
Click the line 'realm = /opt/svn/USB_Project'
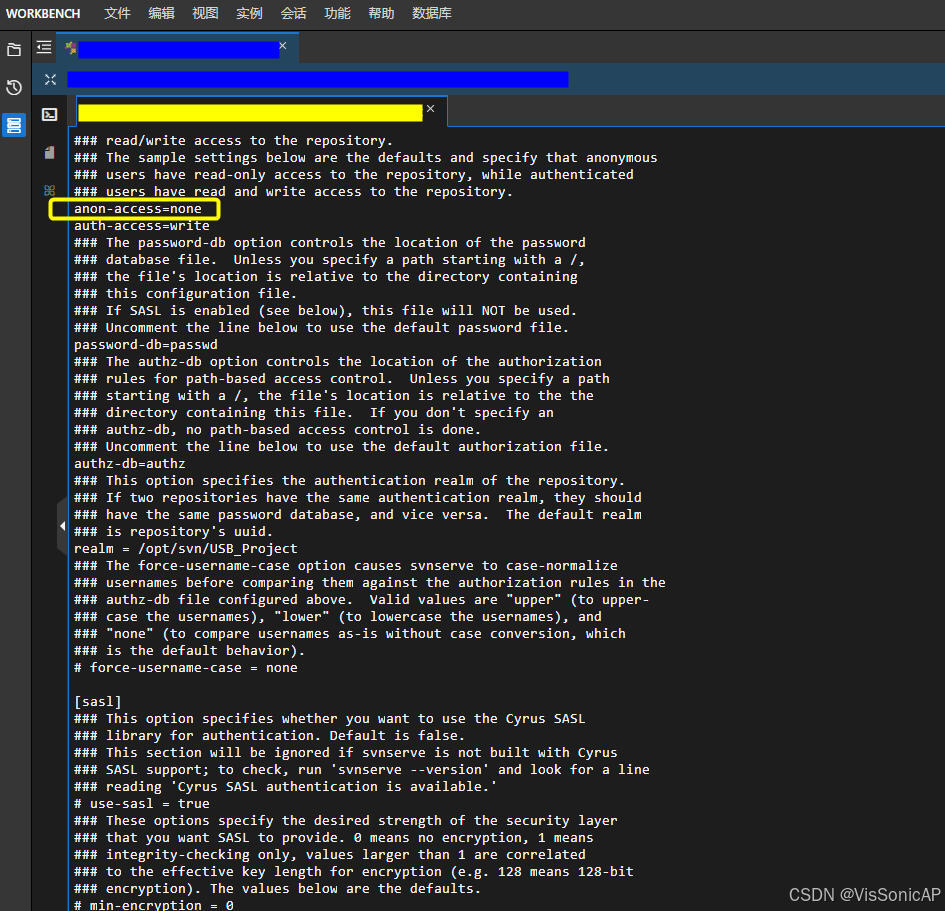[x=186, y=548]
